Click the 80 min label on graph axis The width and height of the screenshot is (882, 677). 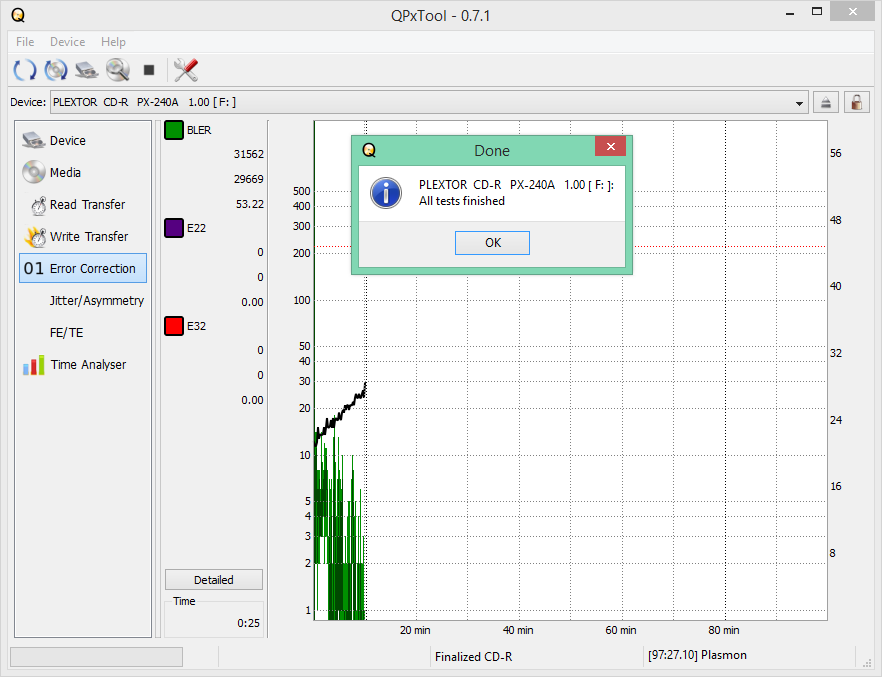pos(724,630)
